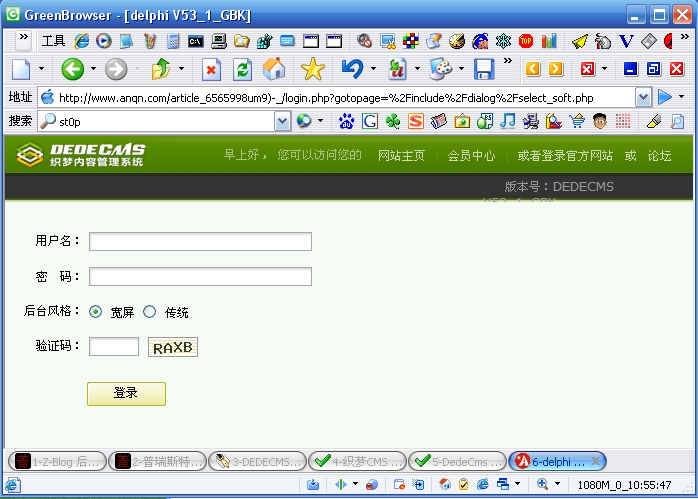The height and width of the screenshot is (499, 698).
Task: Click the bar chart icon in tools bar
Action: [549, 41]
